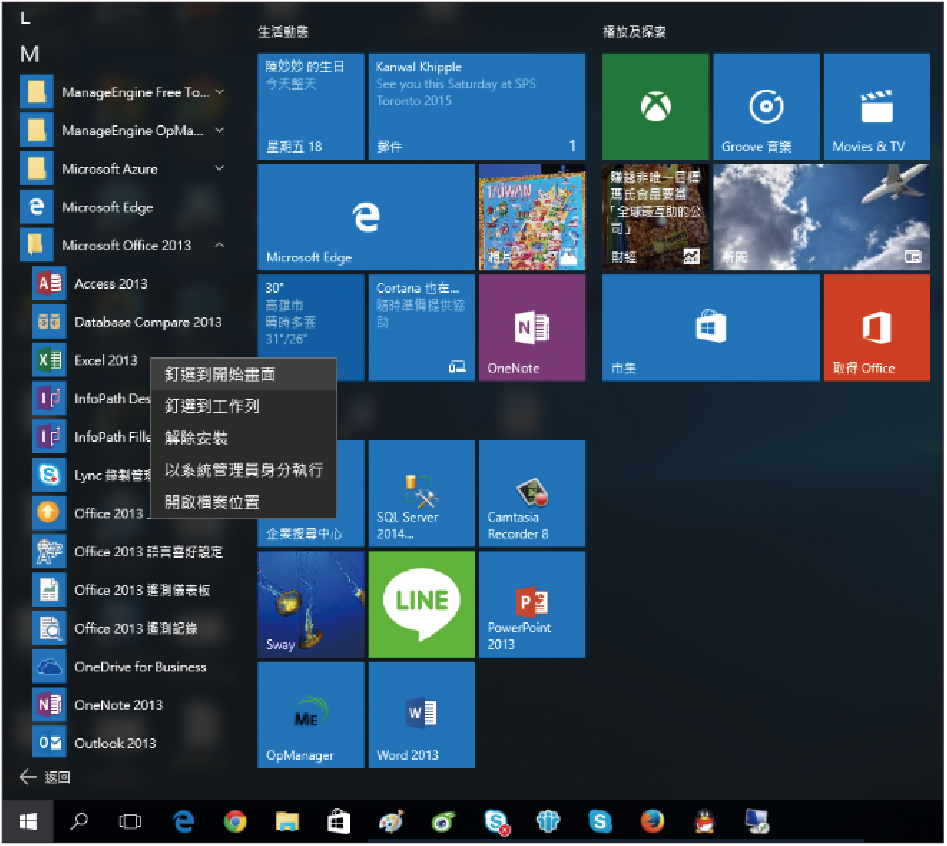This screenshot has height=846, width=947.
Task: Jump to the letter M section header
Action: pos(30,54)
